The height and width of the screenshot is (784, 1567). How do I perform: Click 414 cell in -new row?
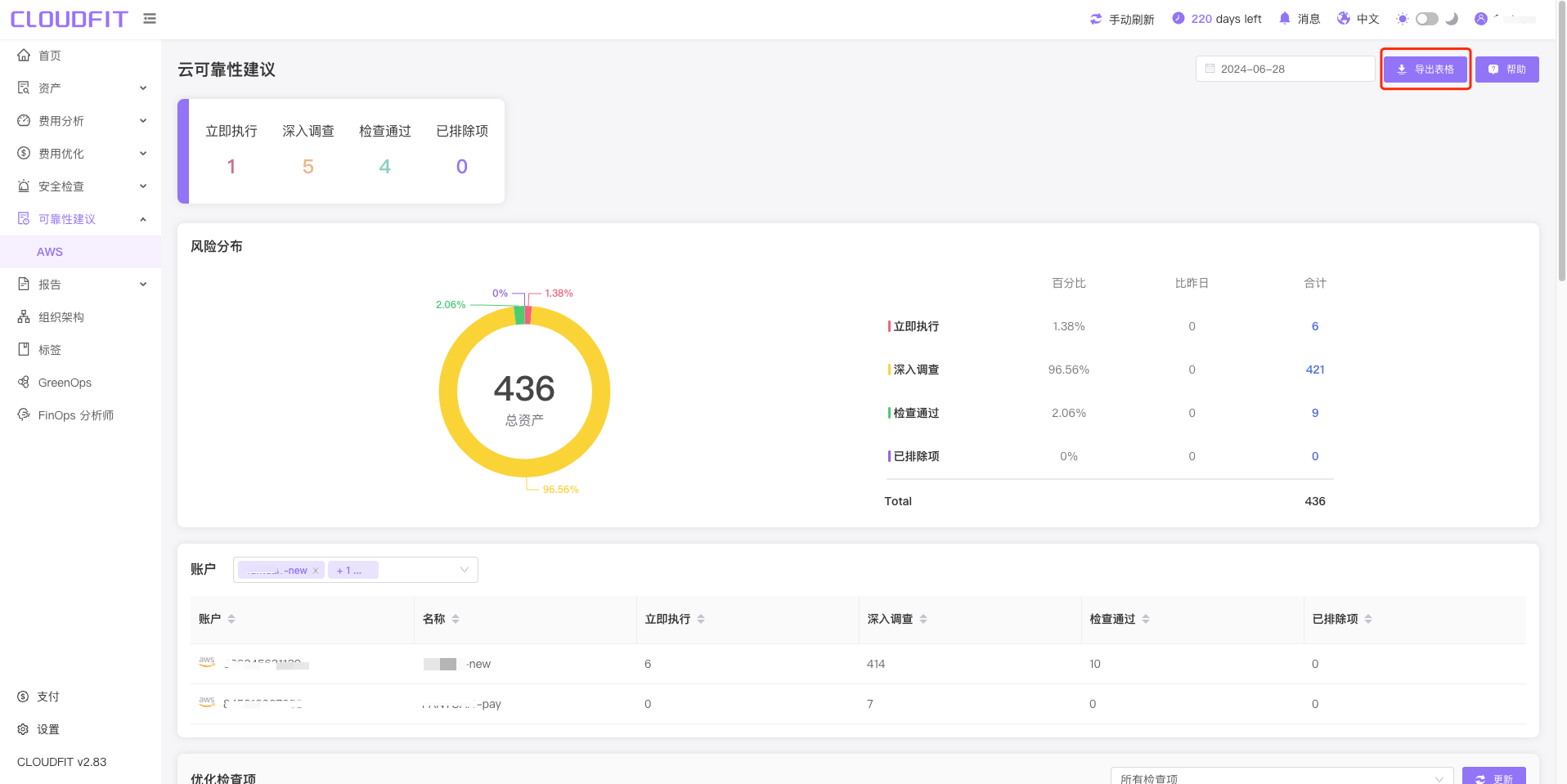coord(876,664)
